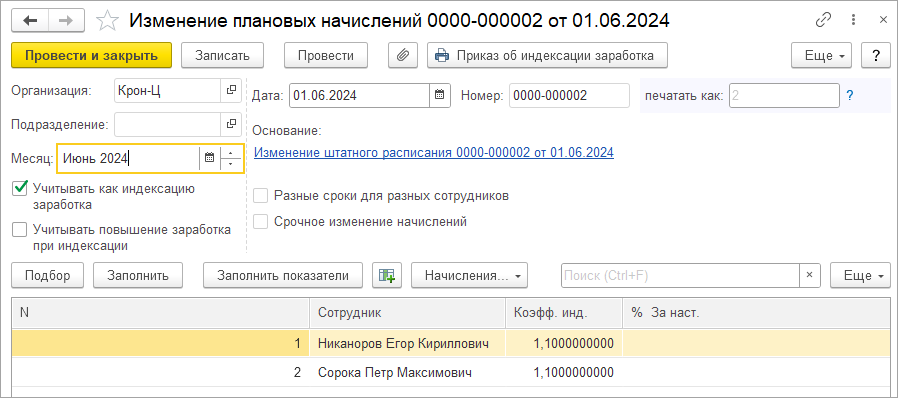Copy link using the chain icon
Viewport: 898px width, 398px height.
824,20
